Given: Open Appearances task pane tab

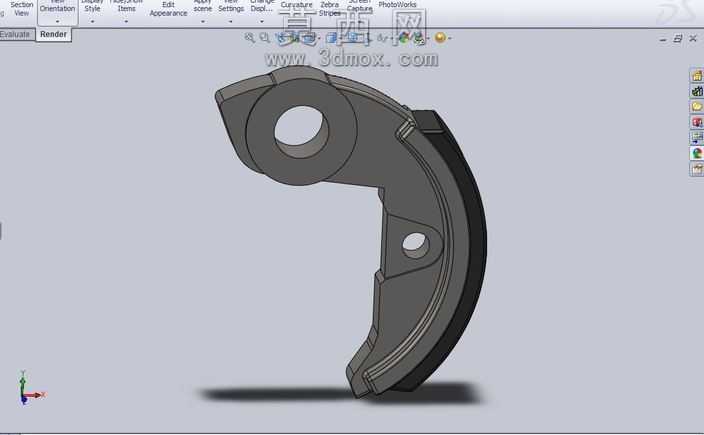Looking at the screenshot, I should pos(697,154).
